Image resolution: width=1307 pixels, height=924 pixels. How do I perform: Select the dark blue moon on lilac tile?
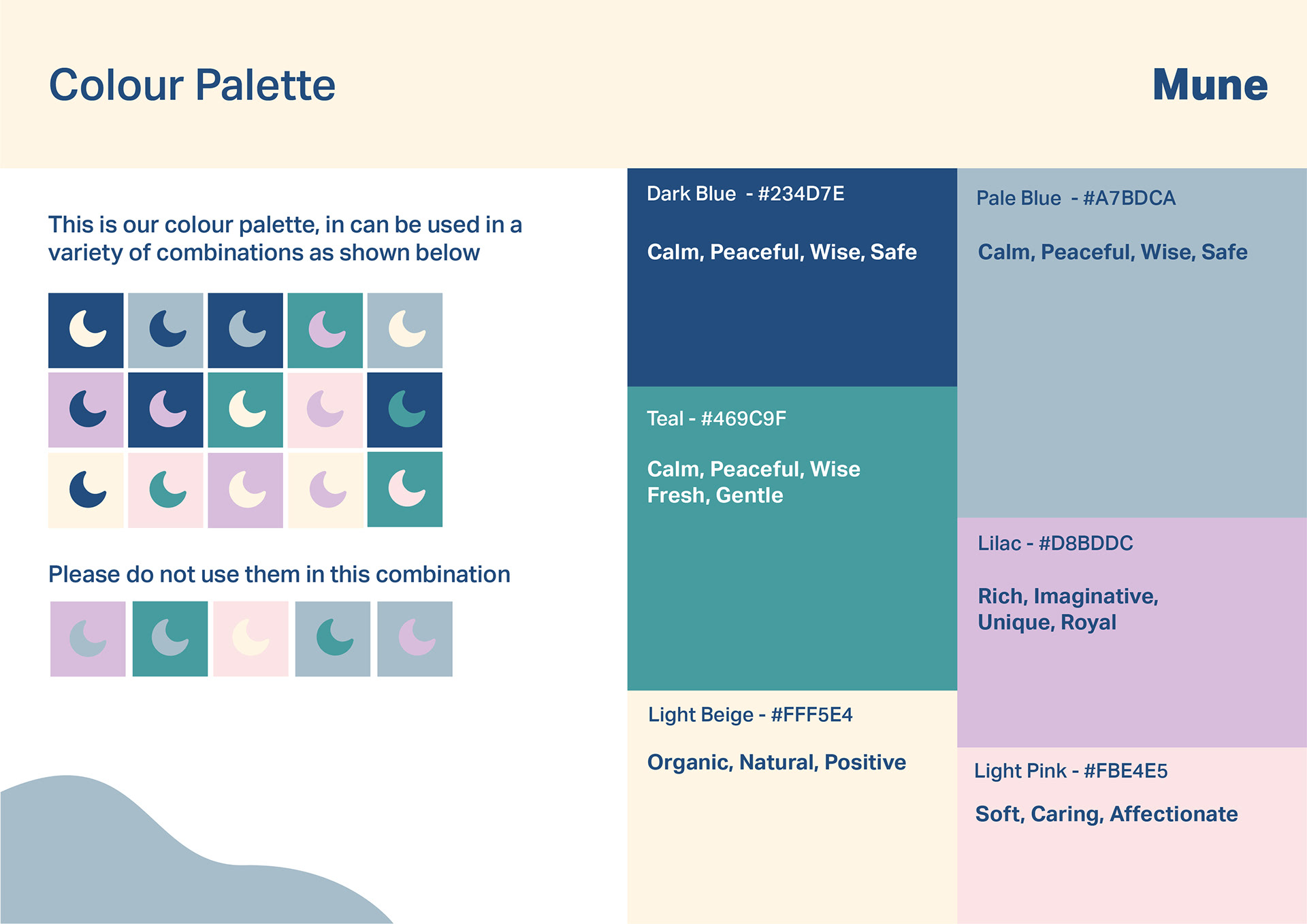(x=86, y=410)
